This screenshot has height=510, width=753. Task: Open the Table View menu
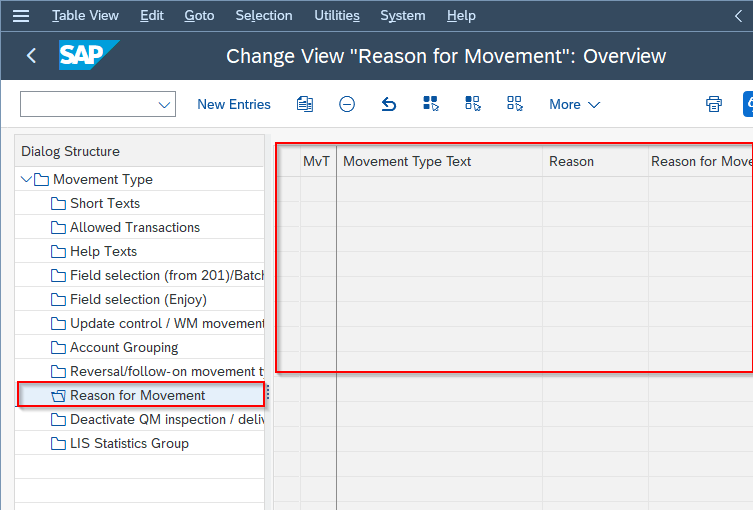(85, 15)
